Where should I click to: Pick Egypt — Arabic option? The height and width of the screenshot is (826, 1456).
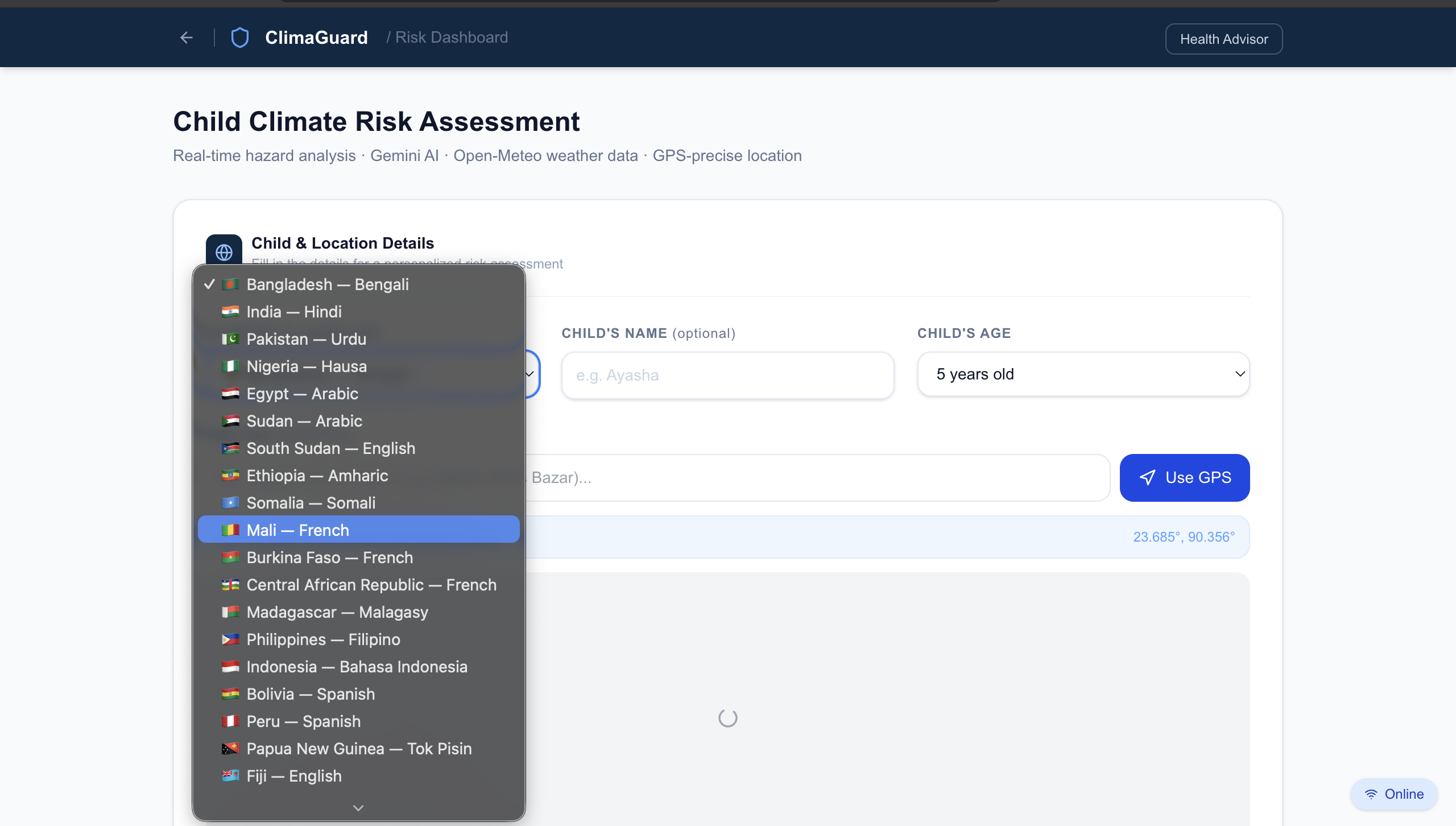(x=358, y=394)
